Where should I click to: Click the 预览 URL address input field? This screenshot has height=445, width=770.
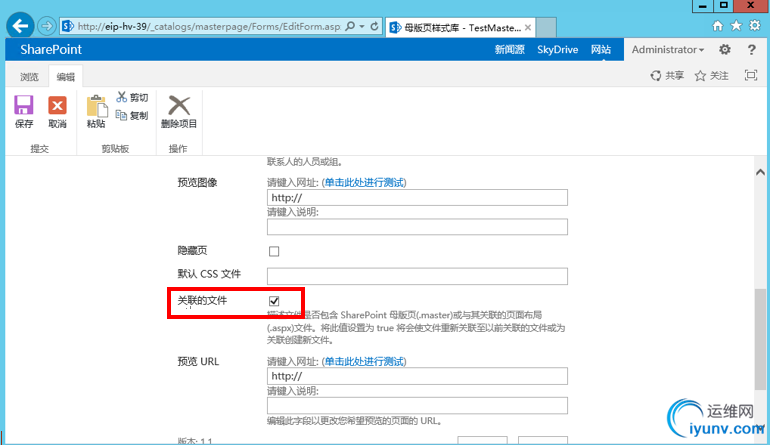click(x=417, y=376)
